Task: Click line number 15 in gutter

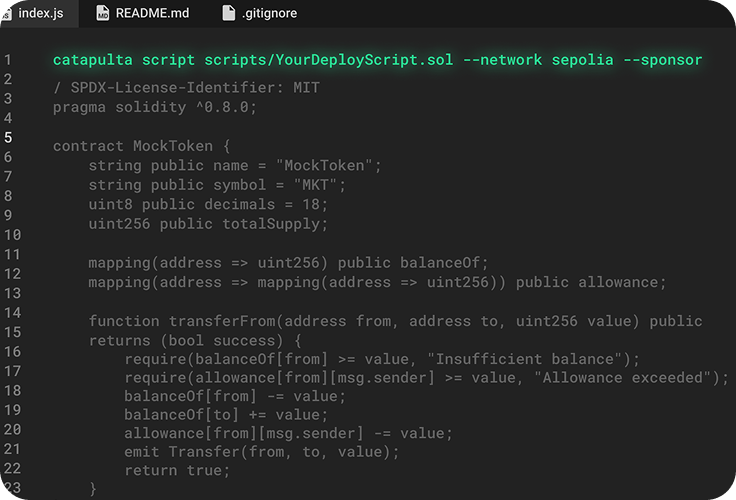Action: (x=13, y=332)
